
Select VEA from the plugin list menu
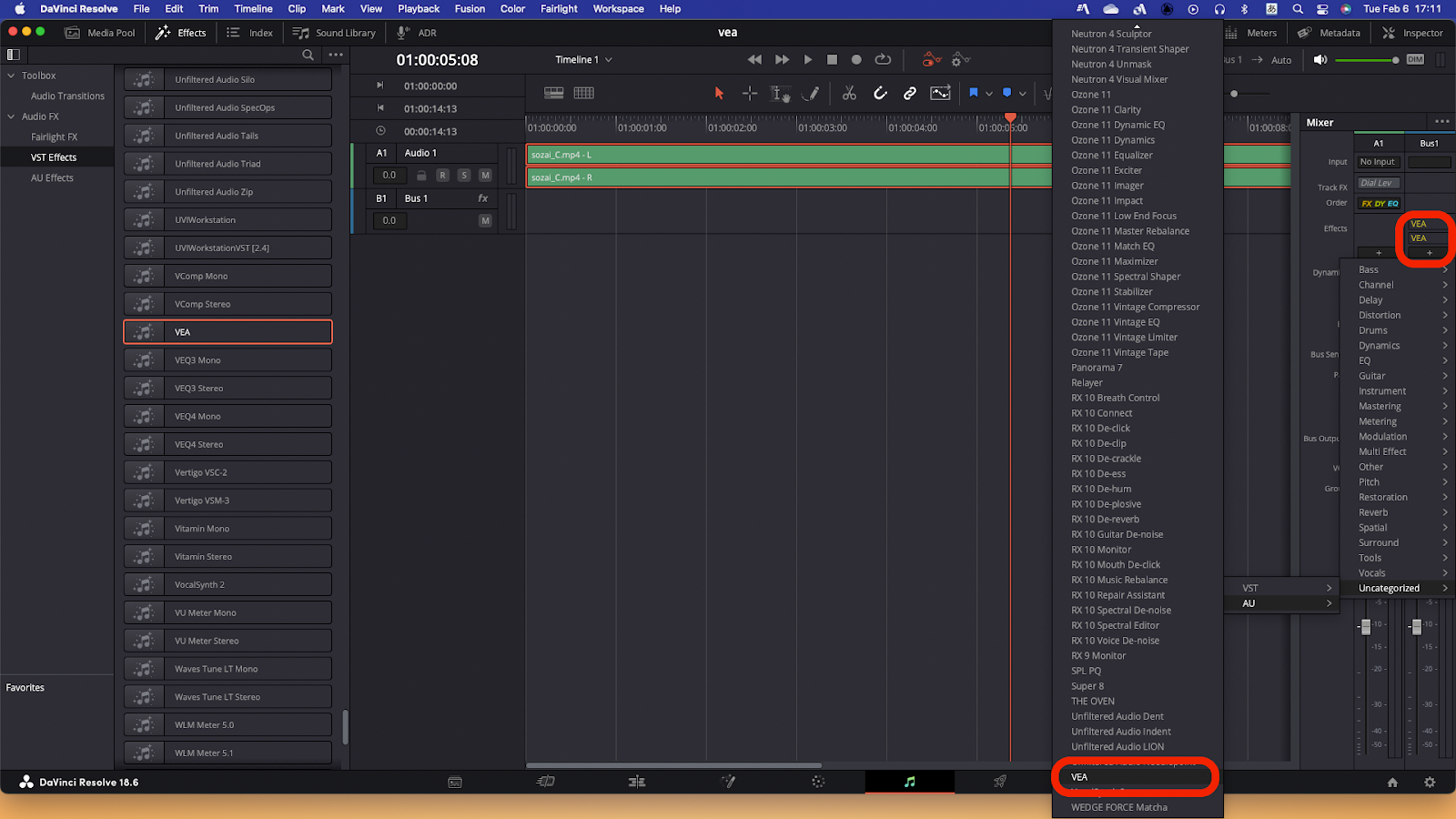point(1134,777)
